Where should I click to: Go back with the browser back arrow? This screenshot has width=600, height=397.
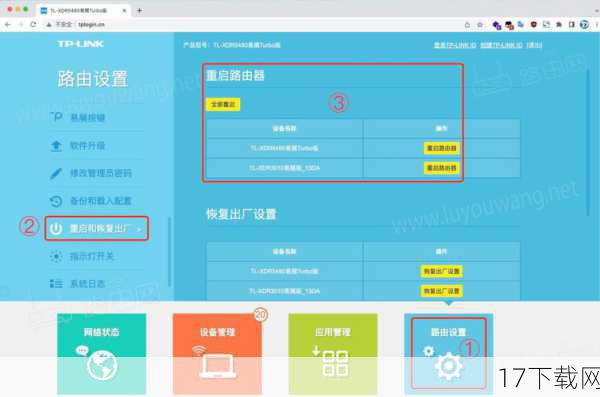[8, 25]
